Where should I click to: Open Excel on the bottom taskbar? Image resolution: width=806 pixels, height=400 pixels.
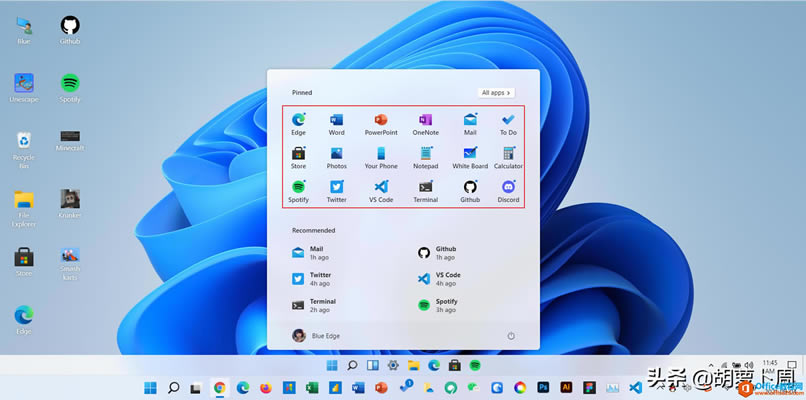[x=312, y=388]
